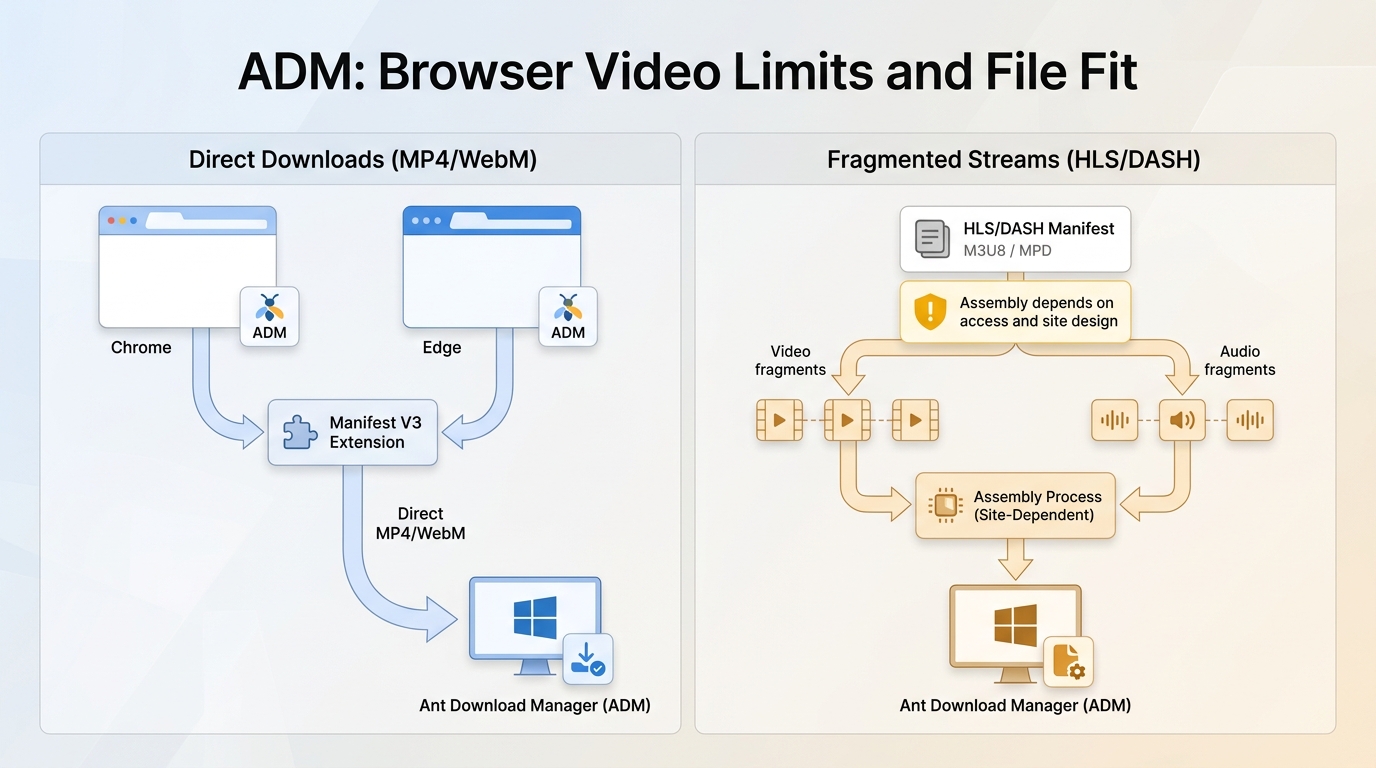Click the first audio waveform fragment icon
Screen dimensions: 1376x768
click(1114, 420)
